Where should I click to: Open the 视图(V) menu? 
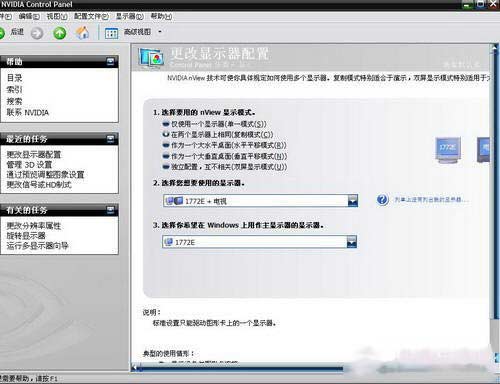[x=57, y=16]
